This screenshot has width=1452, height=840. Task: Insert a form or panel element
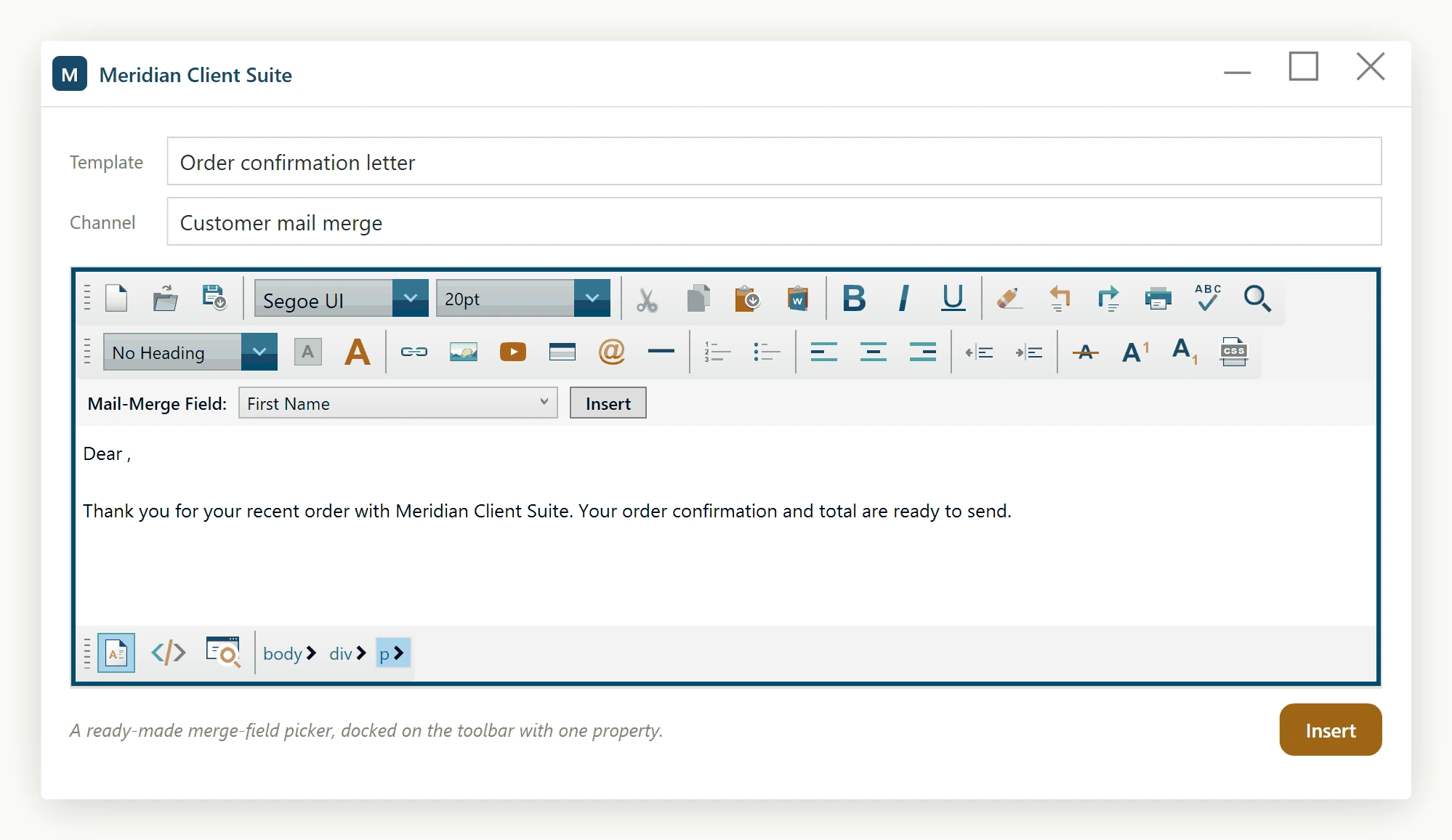pyautogui.click(x=562, y=352)
